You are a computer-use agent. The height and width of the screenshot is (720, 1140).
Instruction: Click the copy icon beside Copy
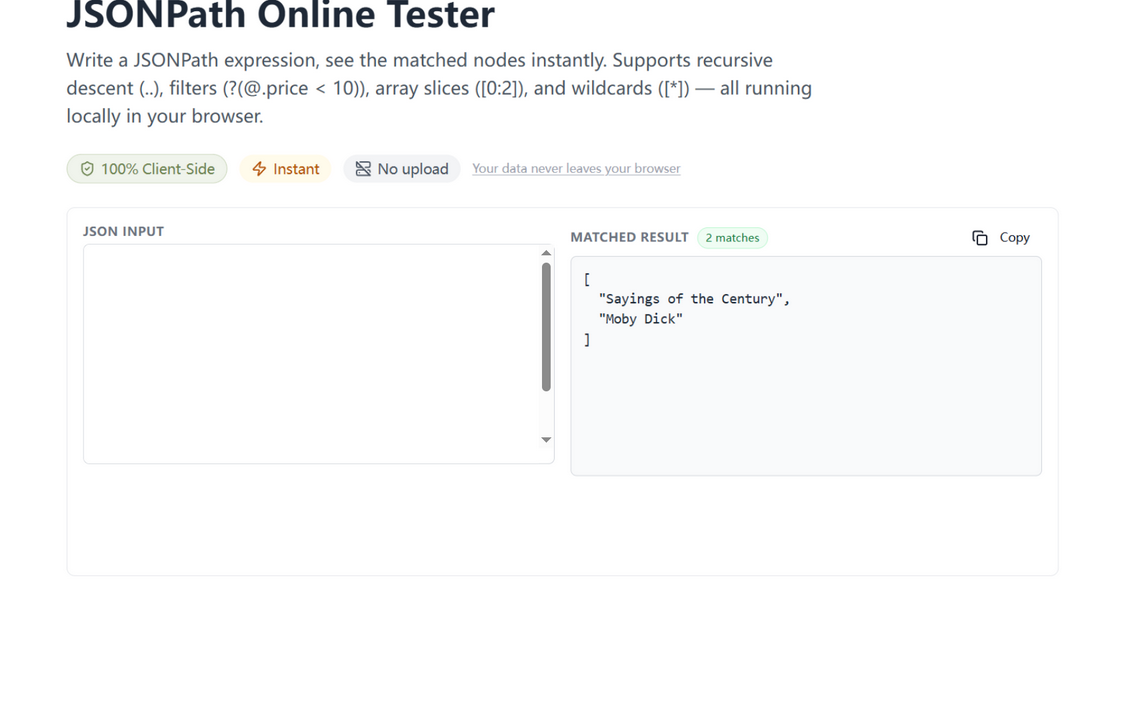[979, 238]
